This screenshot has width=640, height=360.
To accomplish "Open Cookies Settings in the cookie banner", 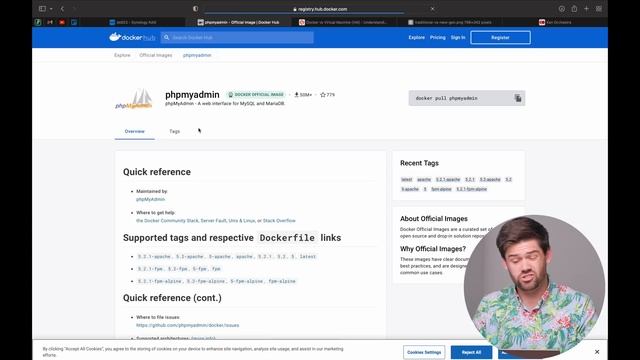I will 424,352.
